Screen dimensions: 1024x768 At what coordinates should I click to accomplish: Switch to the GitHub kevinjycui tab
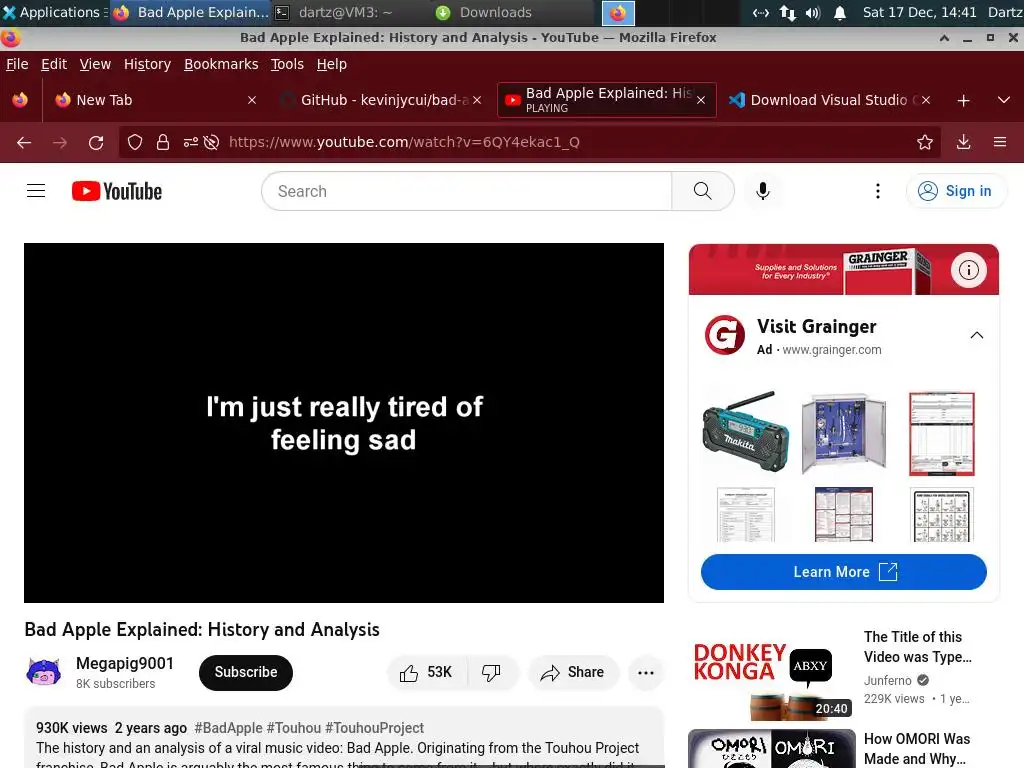click(x=382, y=100)
